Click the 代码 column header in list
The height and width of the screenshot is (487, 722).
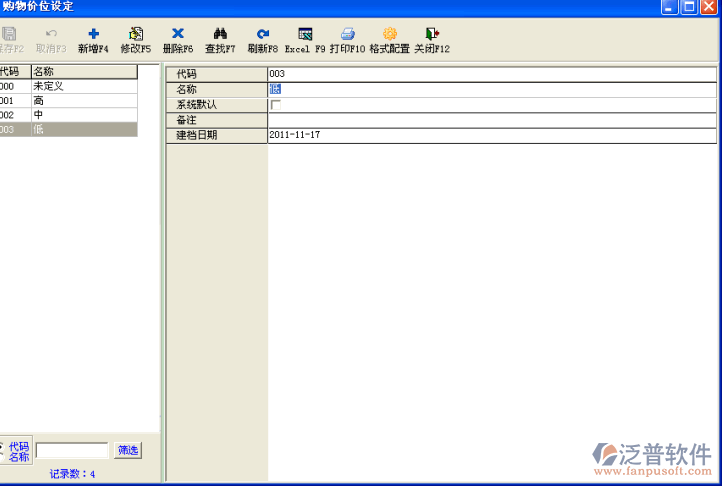click(x=15, y=72)
